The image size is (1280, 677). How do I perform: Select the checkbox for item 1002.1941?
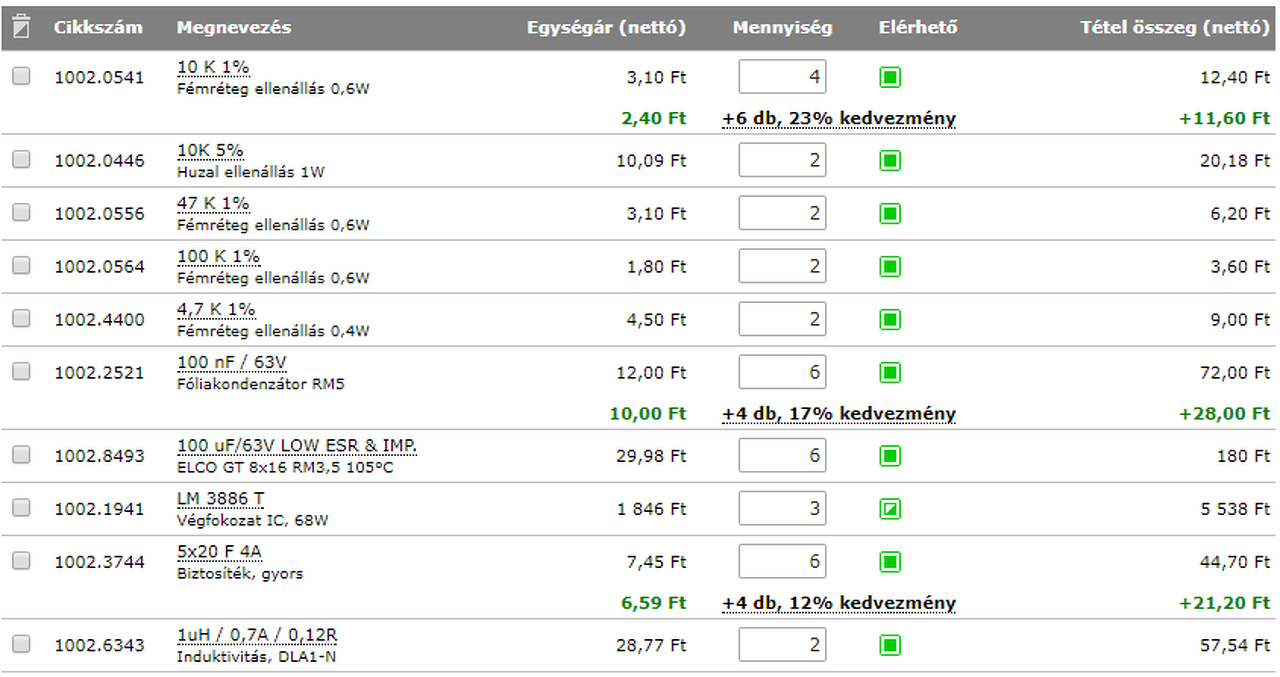21,508
